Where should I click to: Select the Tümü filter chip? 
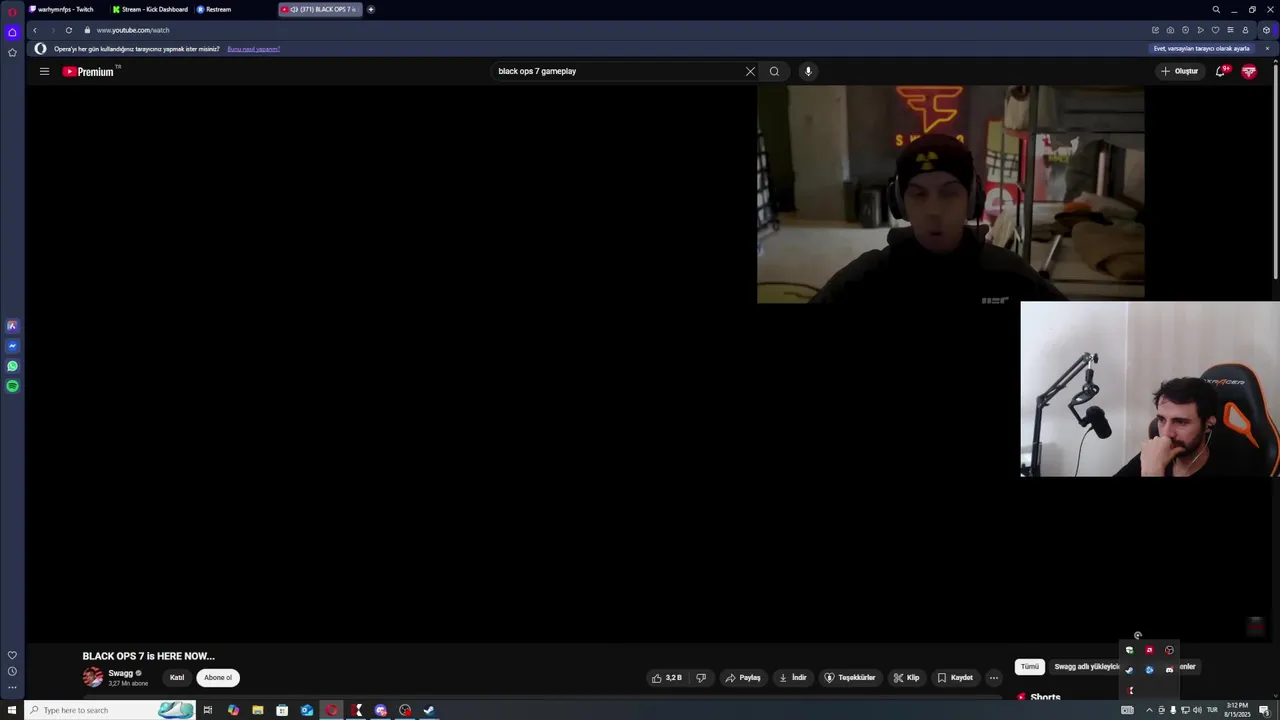(x=1030, y=667)
